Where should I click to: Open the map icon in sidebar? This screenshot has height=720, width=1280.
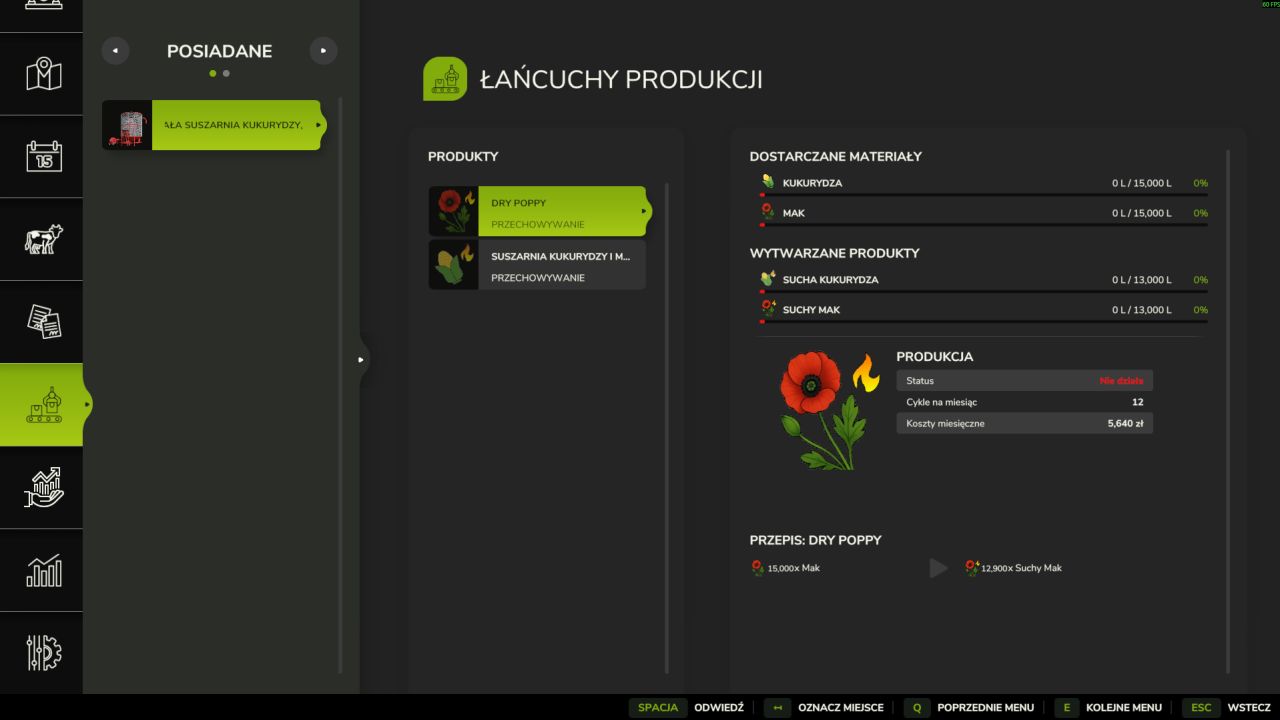pyautogui.click(x=42, y=74)
